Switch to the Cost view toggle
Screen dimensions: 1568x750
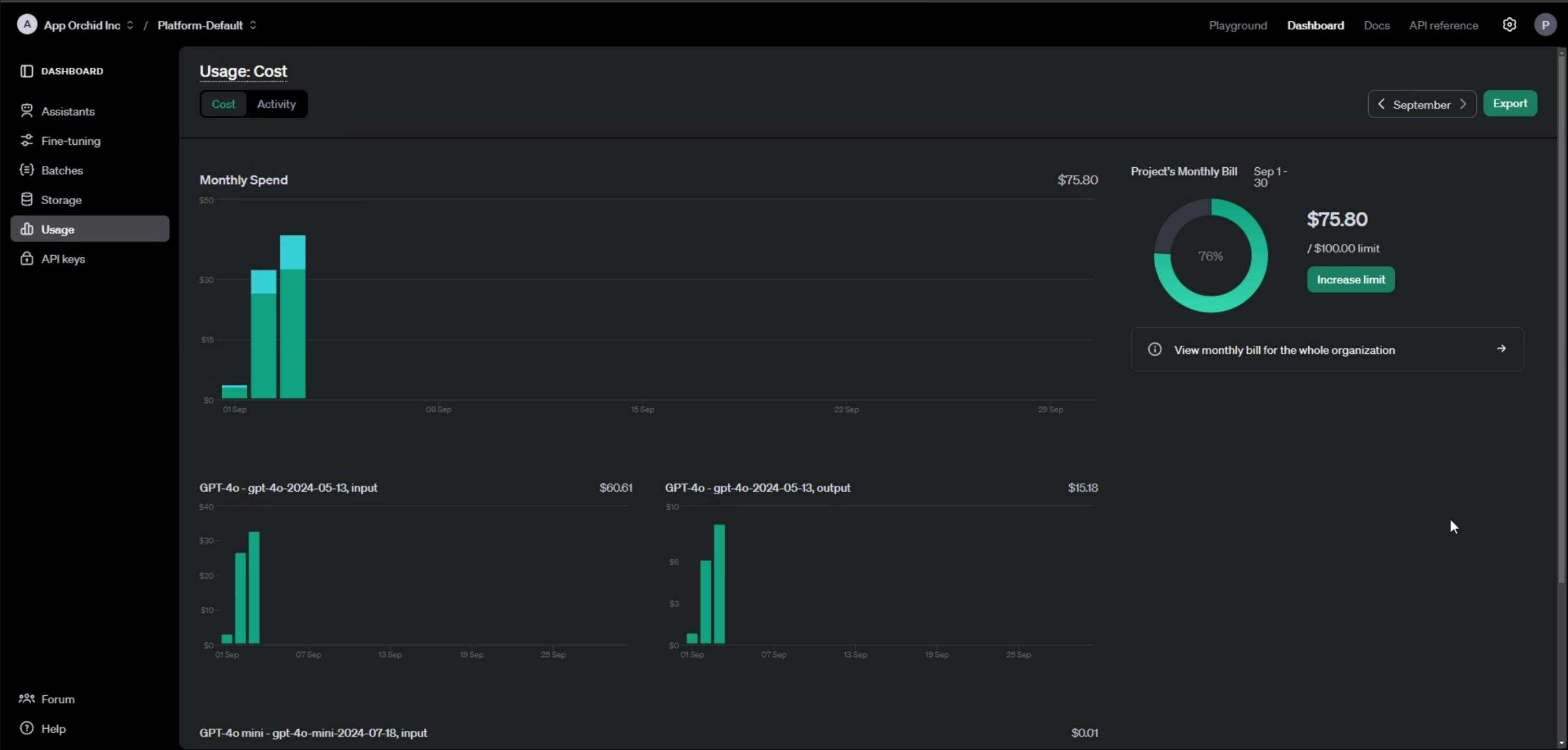click(x=223, y=104)
